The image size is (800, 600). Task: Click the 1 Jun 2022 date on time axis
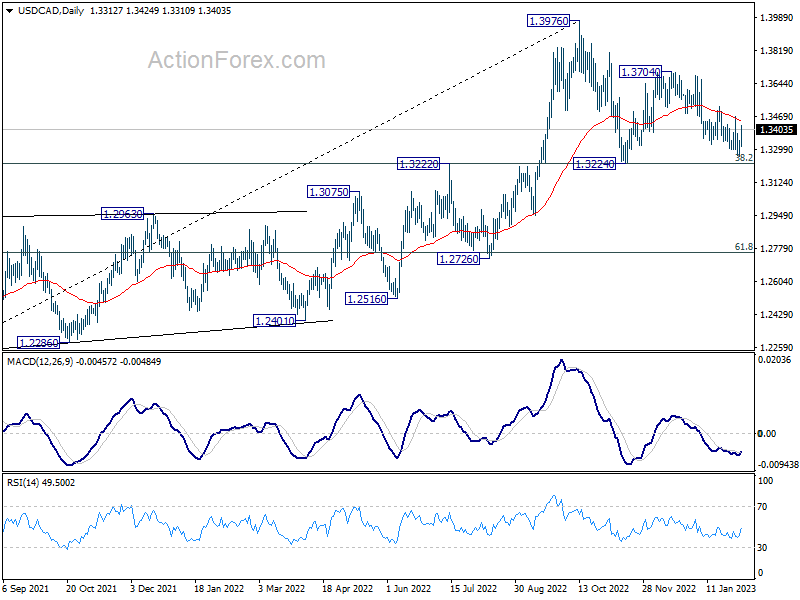[x=409, y=588]
